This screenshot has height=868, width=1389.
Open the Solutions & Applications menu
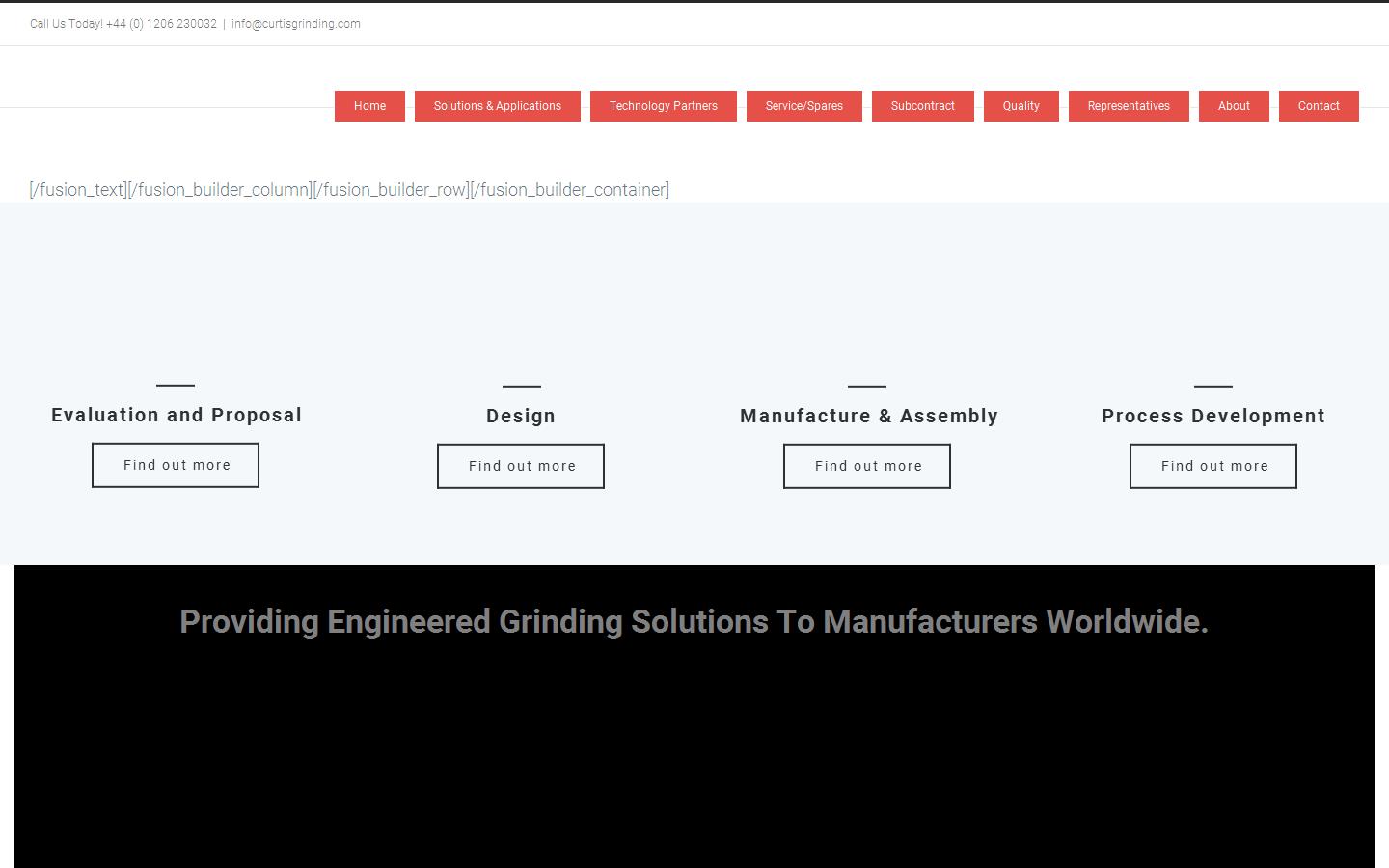click(x=497, y=106)
